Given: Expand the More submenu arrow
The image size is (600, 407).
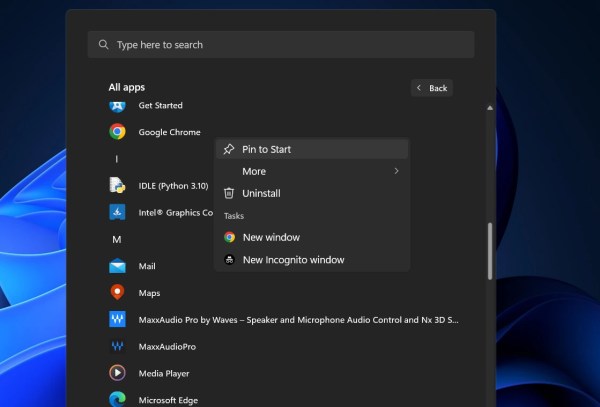Looking at the screenshot, I should [396, 171].
